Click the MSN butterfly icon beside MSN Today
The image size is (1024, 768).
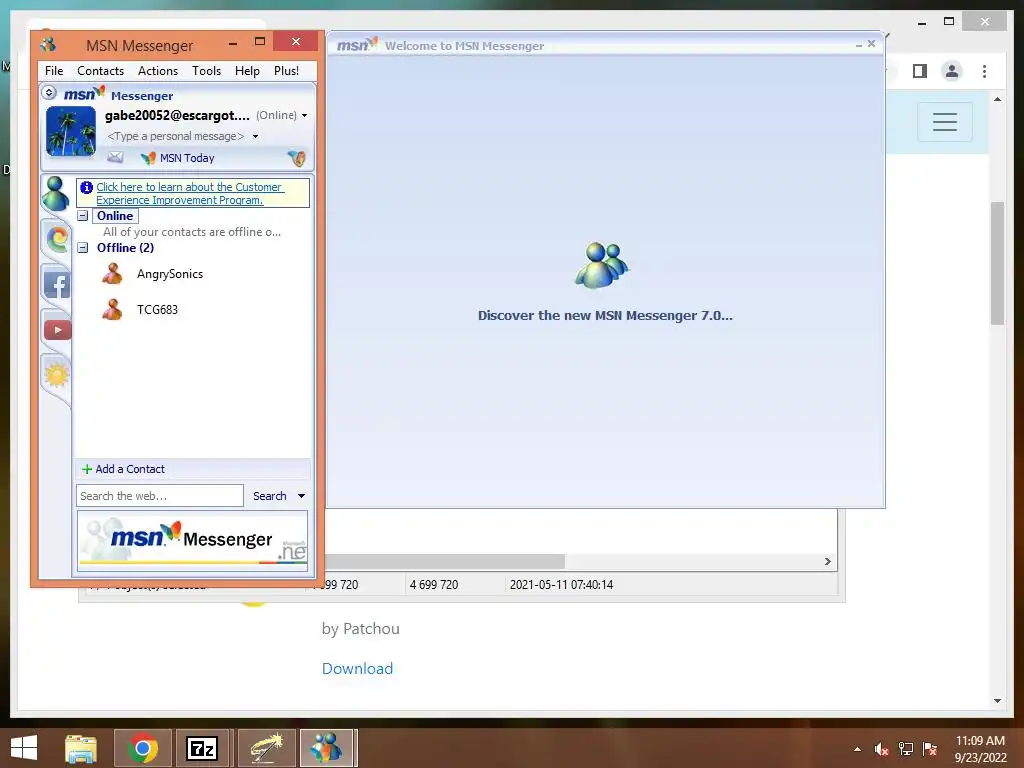pos(148,158)
